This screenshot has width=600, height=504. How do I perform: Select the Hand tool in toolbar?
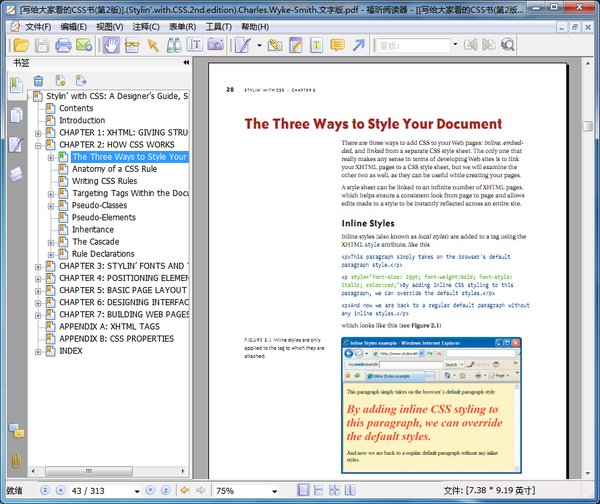tap(111, 46)
